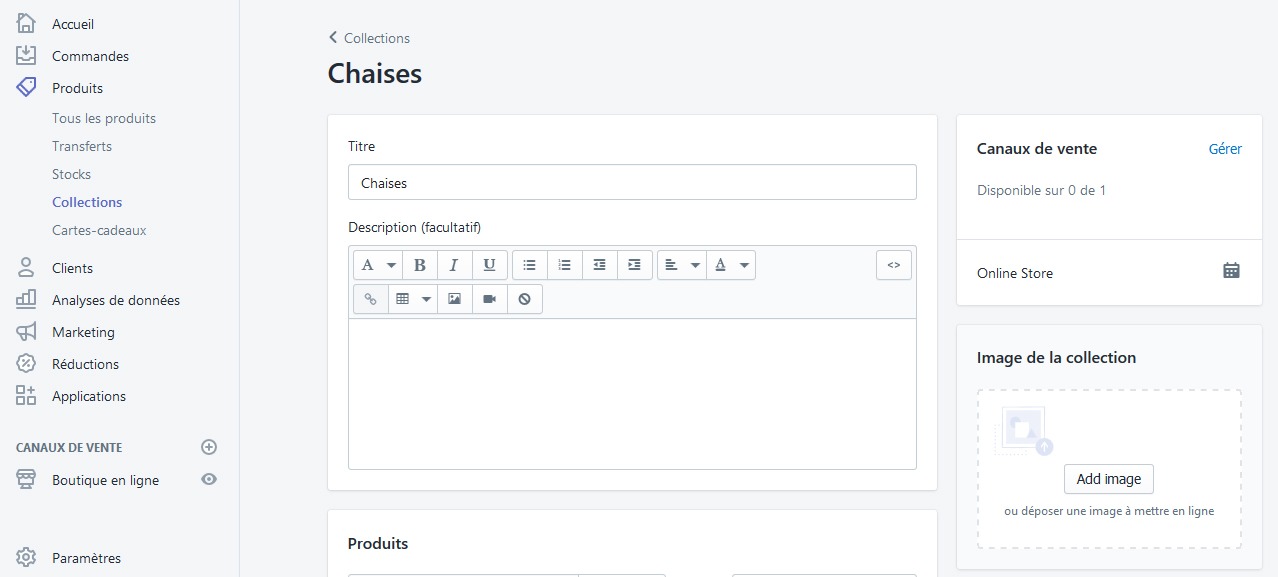Open the Commandes menu in sidebar
Screen dimensions: 1278x577
coord(90,56)
